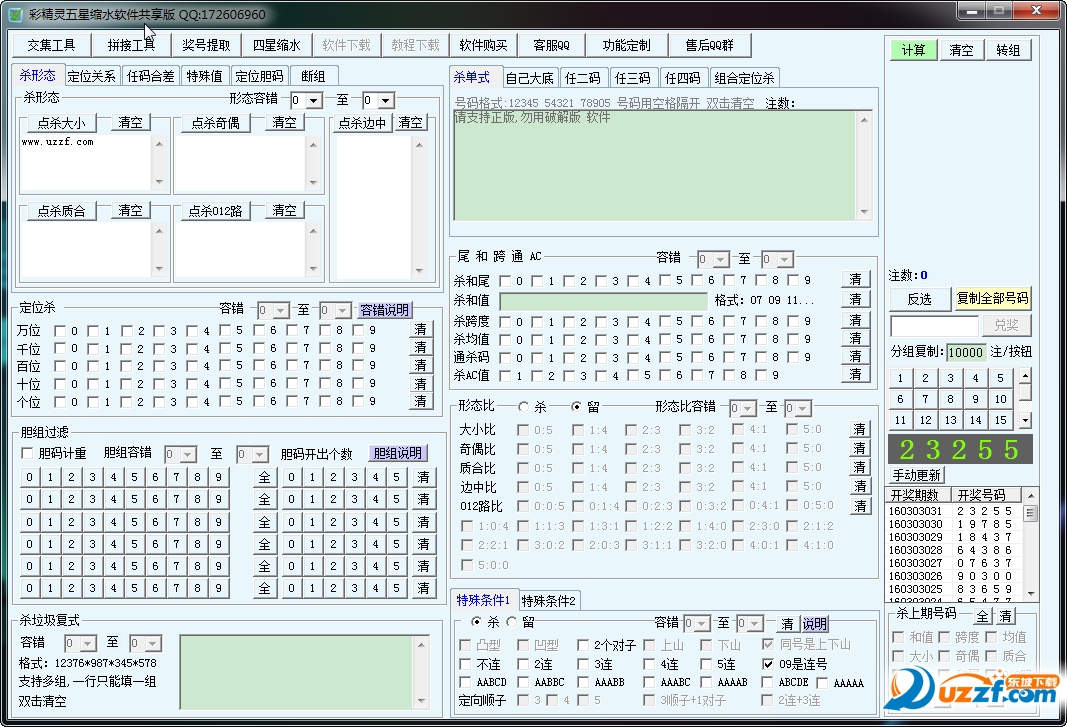Image resolution: width=1067 pixels, height=727 pixels.
Task: Switch to the 特殊值 tab
Action: click(204, 76)
